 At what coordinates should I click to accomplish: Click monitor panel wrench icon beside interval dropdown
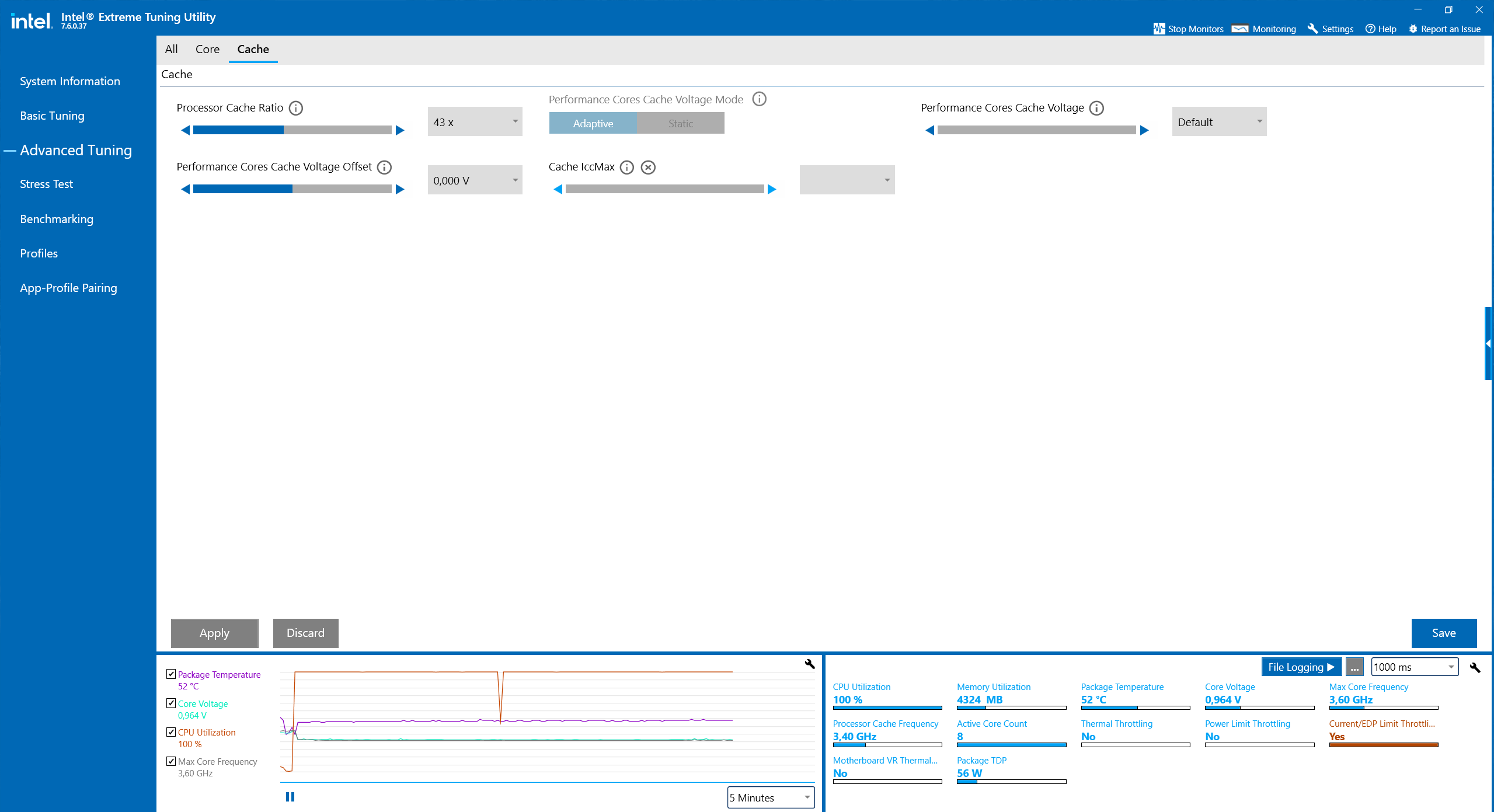coord(1475,667)
